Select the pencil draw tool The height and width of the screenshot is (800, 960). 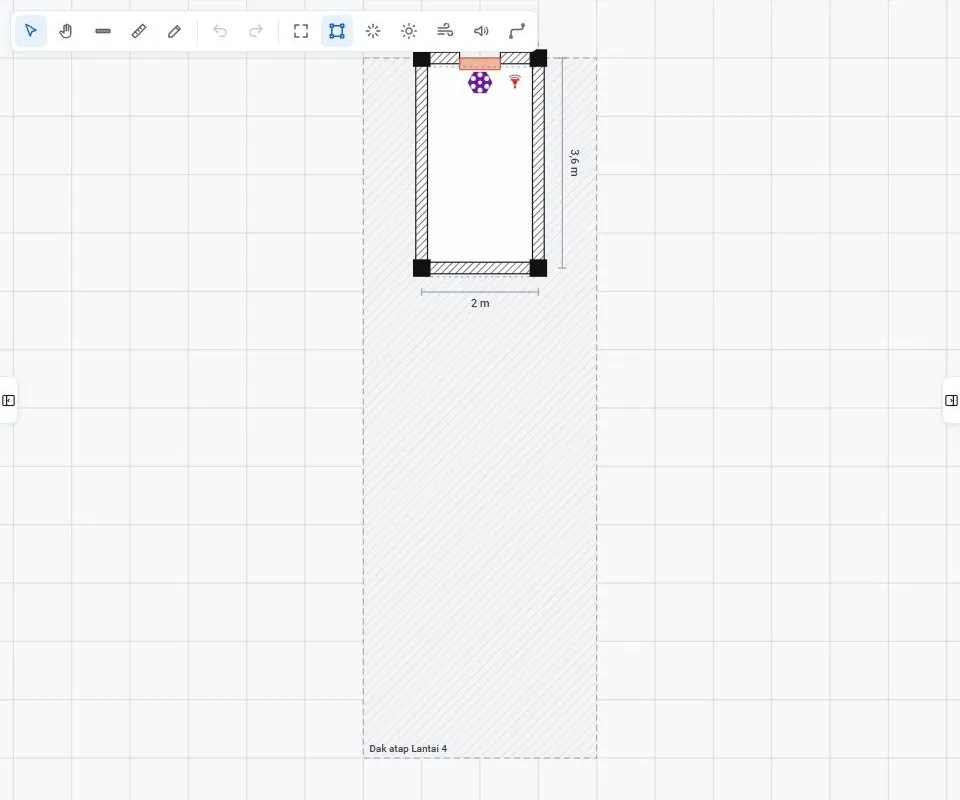coord(174,31)
